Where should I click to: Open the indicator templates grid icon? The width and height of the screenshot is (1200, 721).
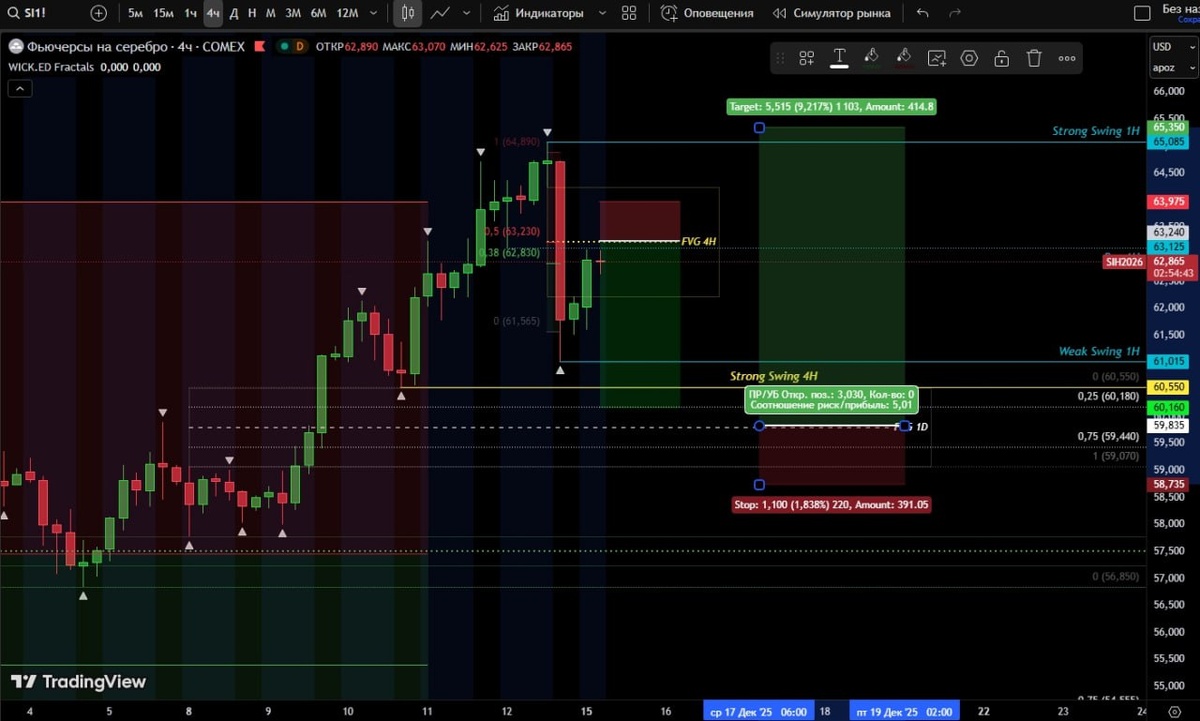pyautogui.click(x=629, y=13)
